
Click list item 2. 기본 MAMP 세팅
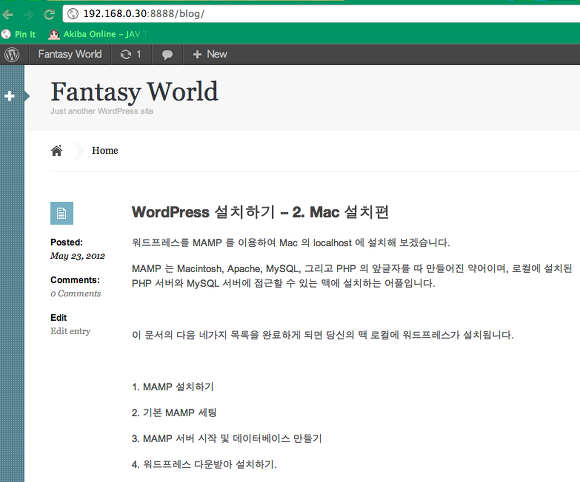pos(174,413)
